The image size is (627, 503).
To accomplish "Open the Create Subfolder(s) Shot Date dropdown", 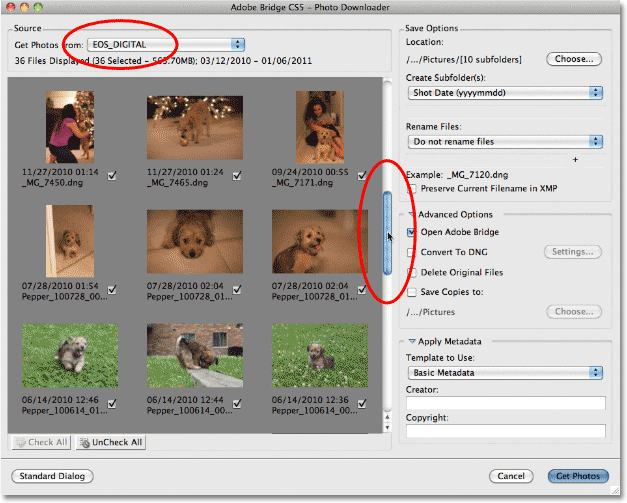I will tap(505, 93).
